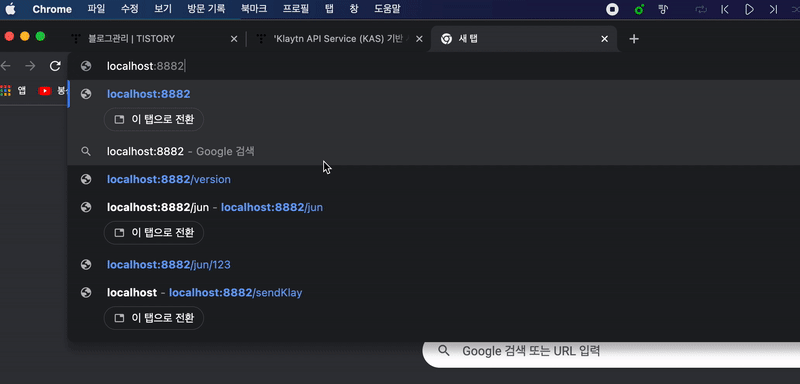The image size is (800, 384).
Task: Open the 창 menu
Action: coord(354,9)
